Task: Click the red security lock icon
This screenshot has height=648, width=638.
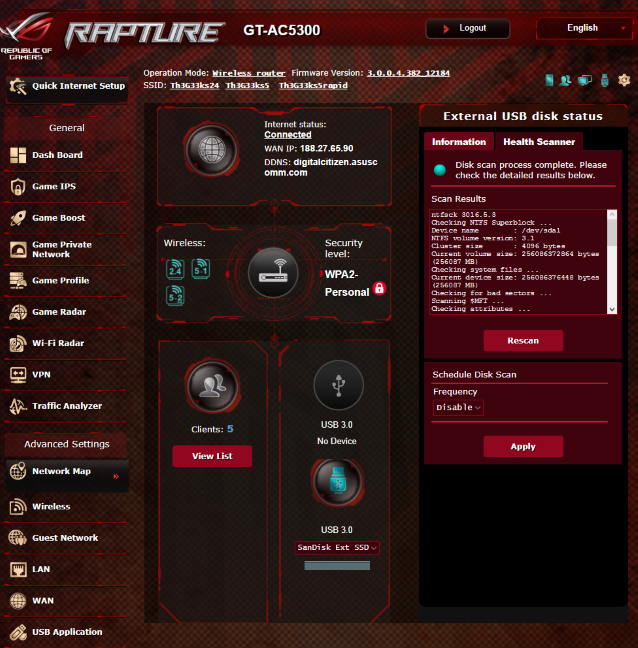Action: coord(379,288)
